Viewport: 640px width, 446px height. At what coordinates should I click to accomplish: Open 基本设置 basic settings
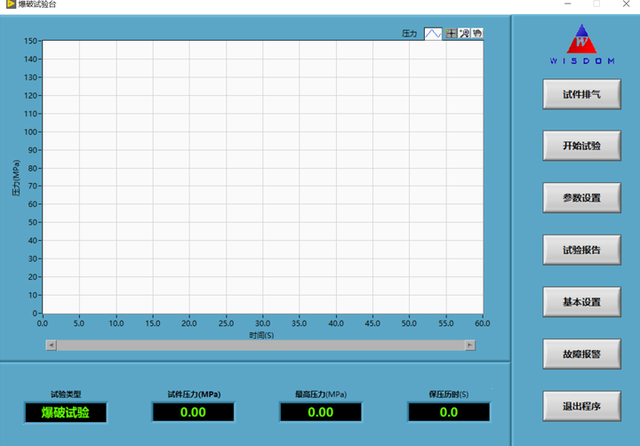coord(581,302)
